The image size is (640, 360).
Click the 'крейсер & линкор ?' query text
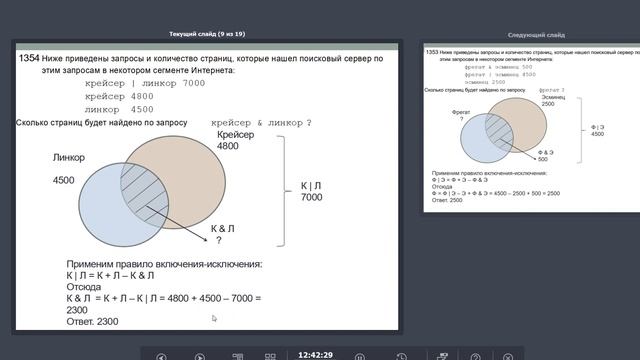coord(261,123)
